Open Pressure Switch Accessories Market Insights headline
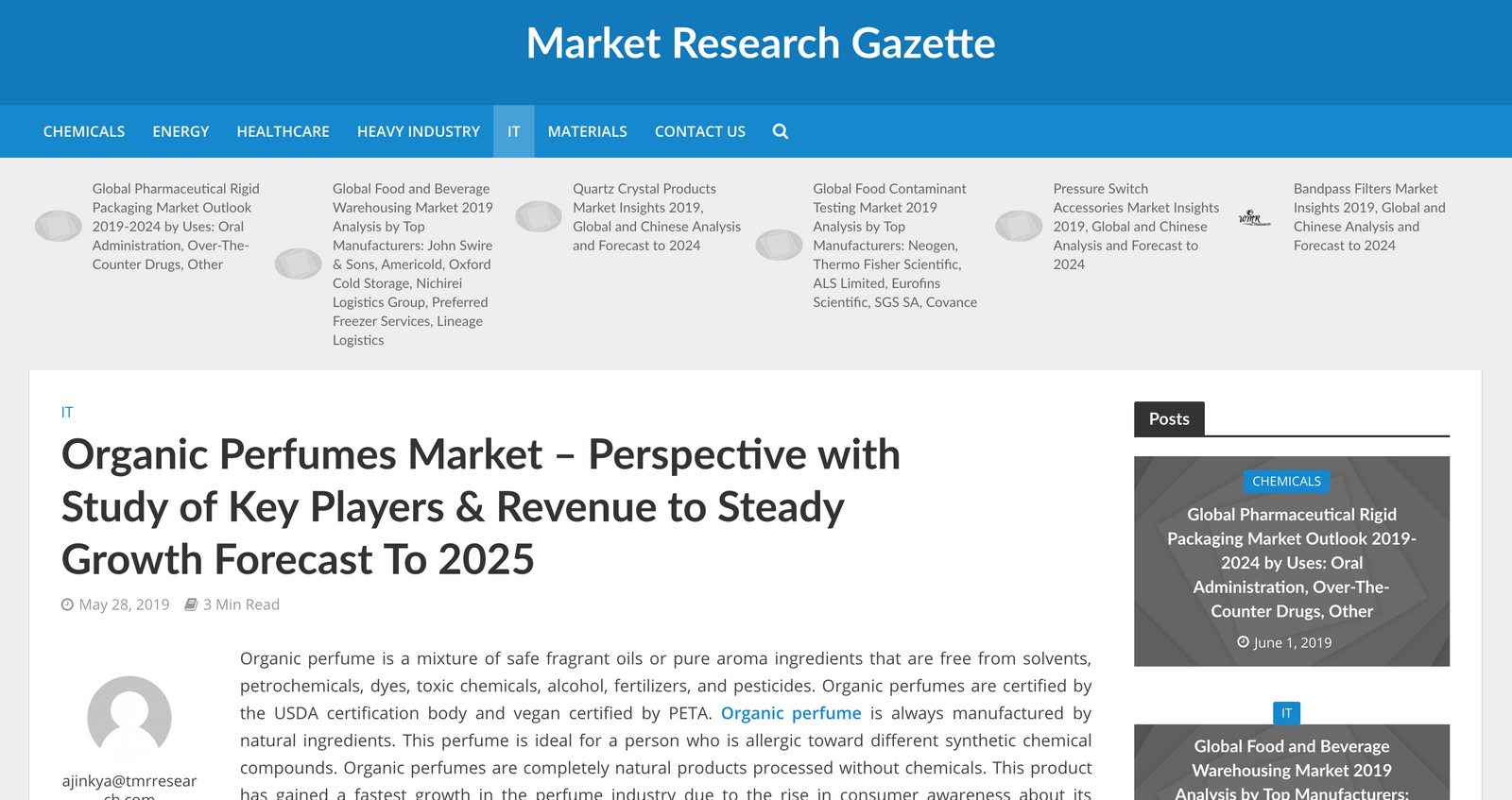Screen dimensions: 1512x800 (1137, 227)
